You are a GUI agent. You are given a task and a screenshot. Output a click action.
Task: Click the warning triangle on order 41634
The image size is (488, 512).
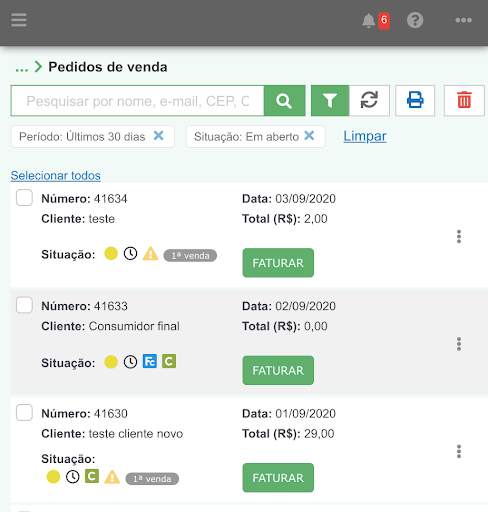point(150,254)
